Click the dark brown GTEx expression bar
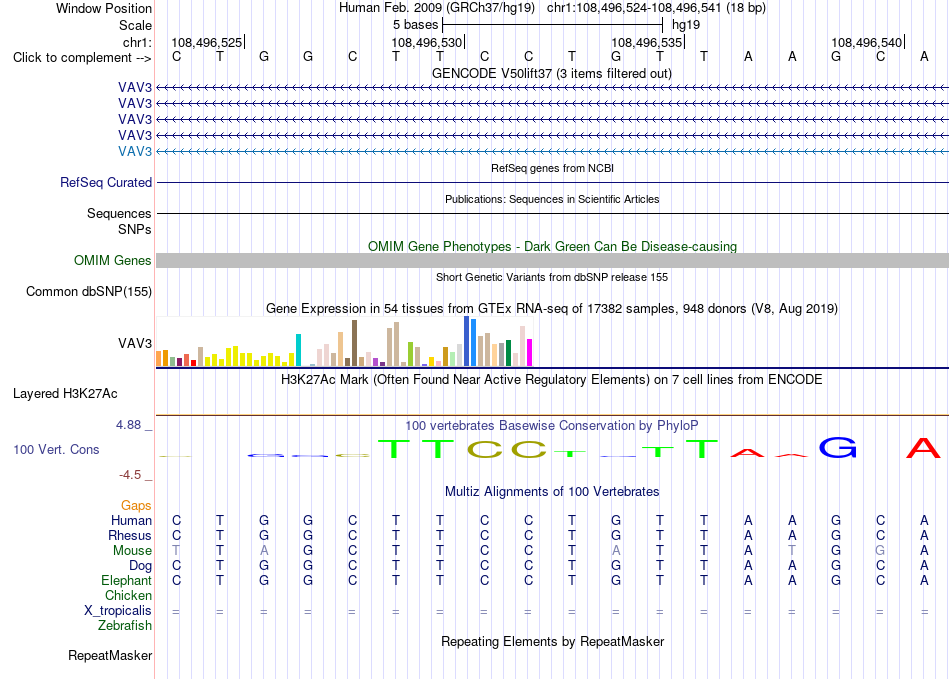The height and width of the screenshot is (679, 950). click(x=354, y=343)
